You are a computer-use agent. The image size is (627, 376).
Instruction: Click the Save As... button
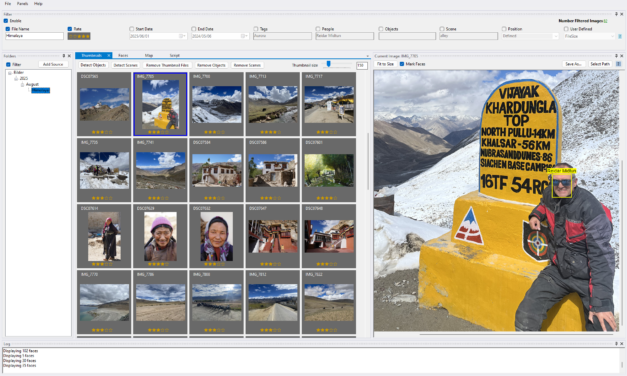pyautogui.click(x=573, y=64)
